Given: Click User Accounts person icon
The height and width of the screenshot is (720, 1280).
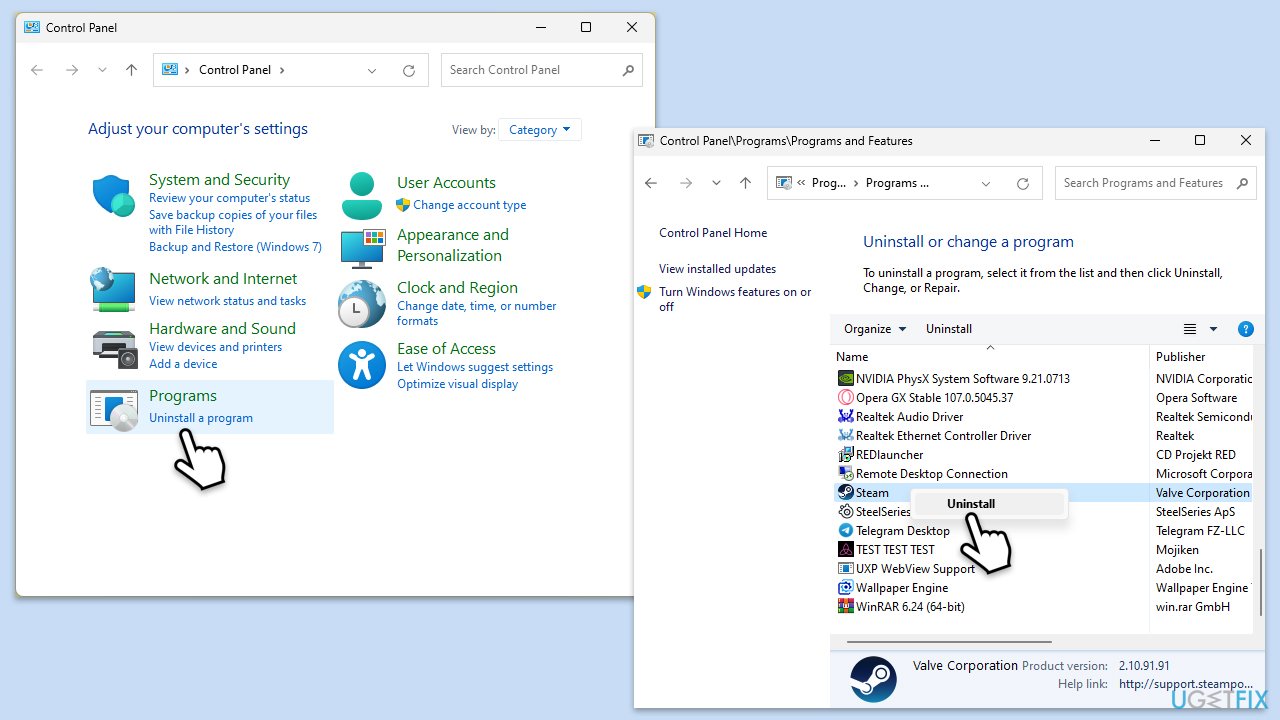Looking at the screenshot, I should (361, 196).
